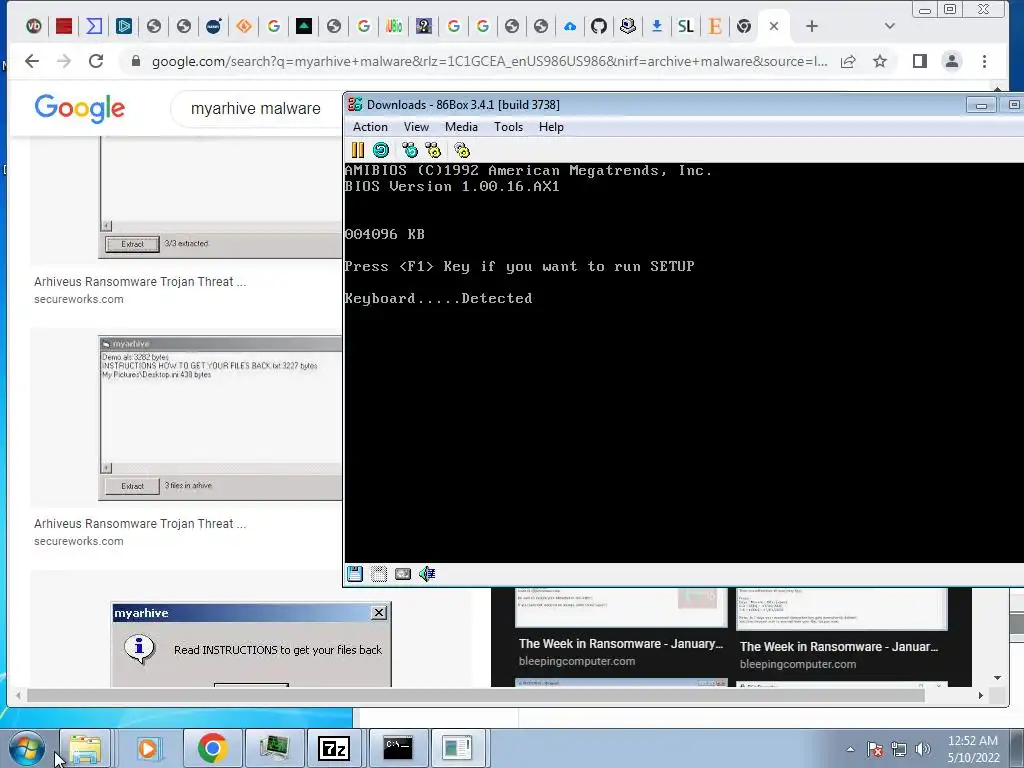The height and width of the screenshot is (768, 1024).
Task: Open Windows Start menu
Action: point(27,748)
